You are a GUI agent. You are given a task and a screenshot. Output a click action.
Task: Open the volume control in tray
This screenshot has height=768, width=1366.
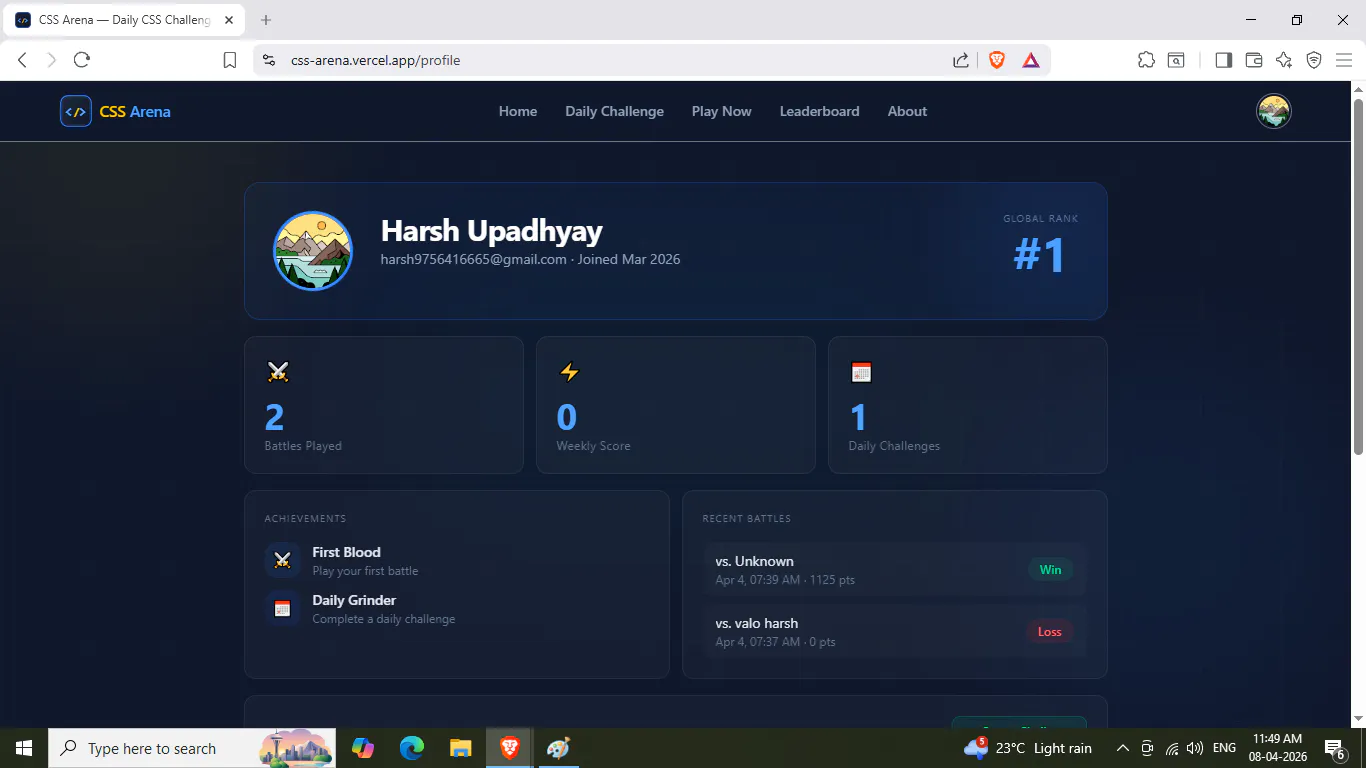tap(1194, 748)
